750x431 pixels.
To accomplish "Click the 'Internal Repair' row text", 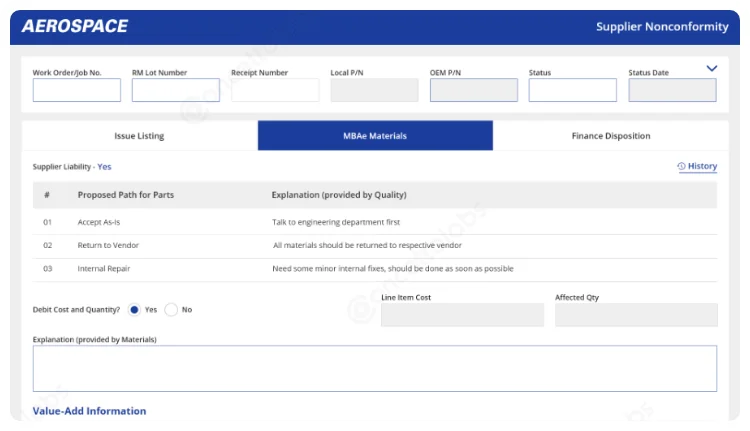I will pos(104,268).
